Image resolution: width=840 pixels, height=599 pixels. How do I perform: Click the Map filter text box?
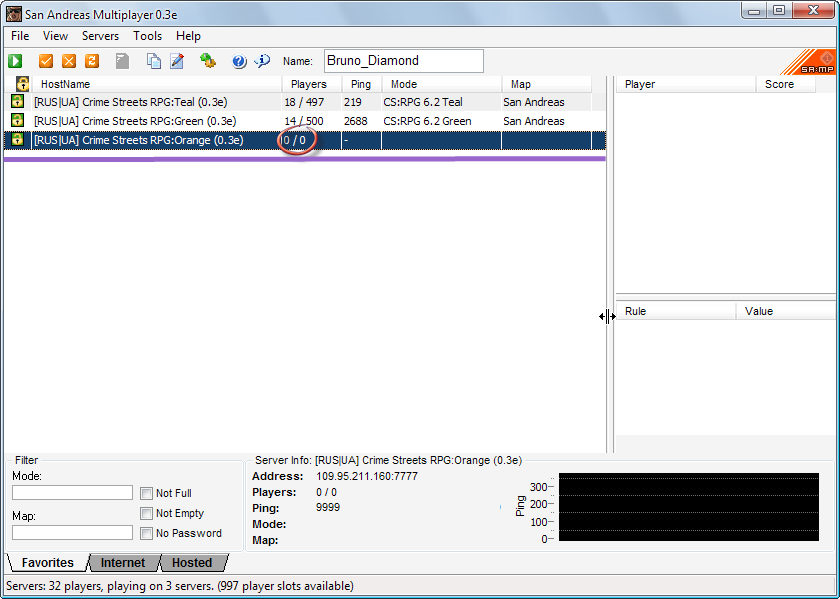coord(72,533)
